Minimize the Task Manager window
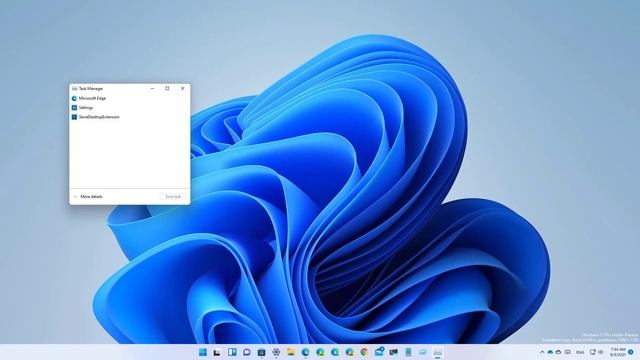Image resolution: width=640 pixels, height=360 pixels. (152, 89)
